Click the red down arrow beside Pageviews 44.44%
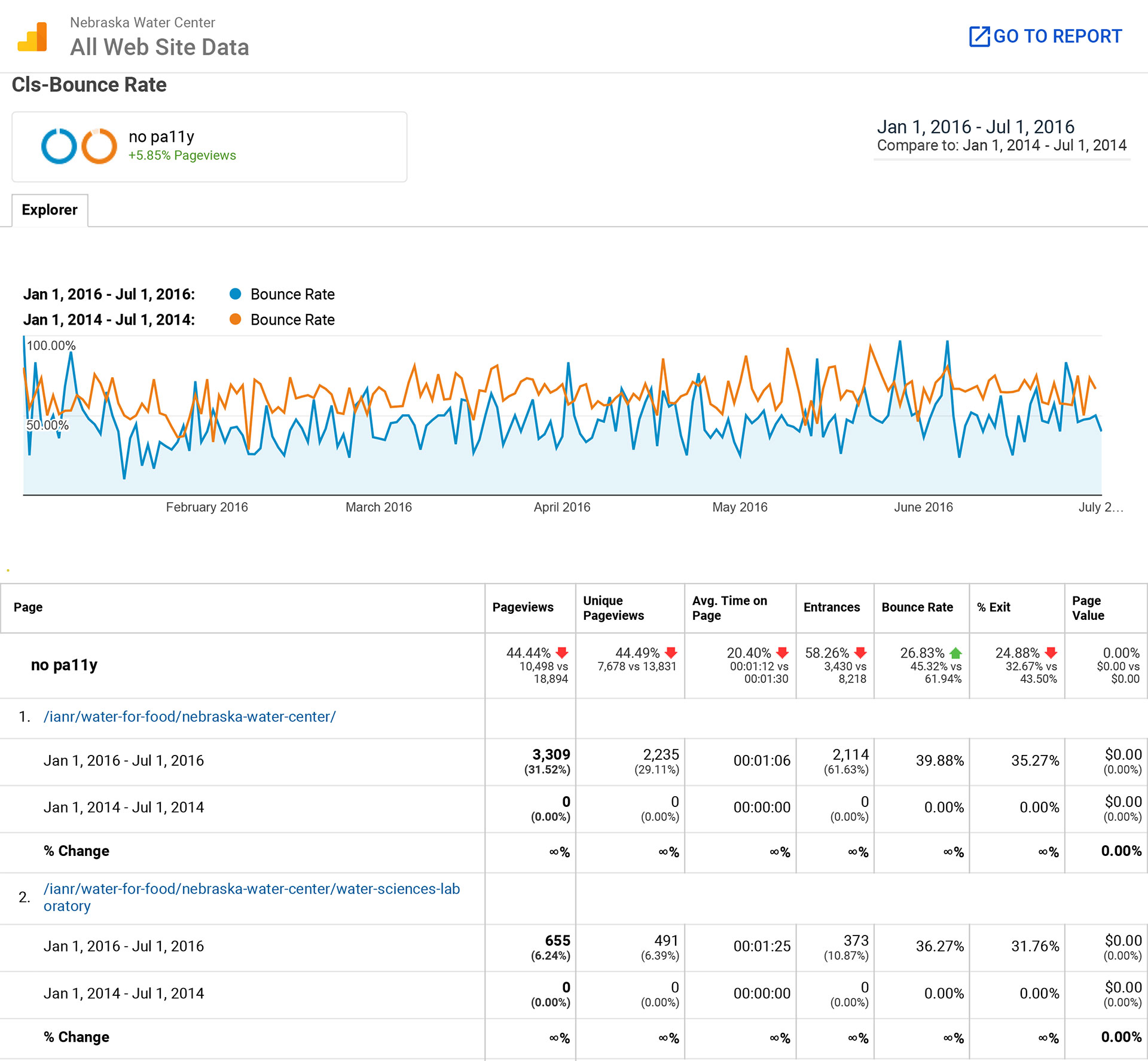This screenshot has width=1148, height=1061. pyautogui.click(x=562, y=653)
